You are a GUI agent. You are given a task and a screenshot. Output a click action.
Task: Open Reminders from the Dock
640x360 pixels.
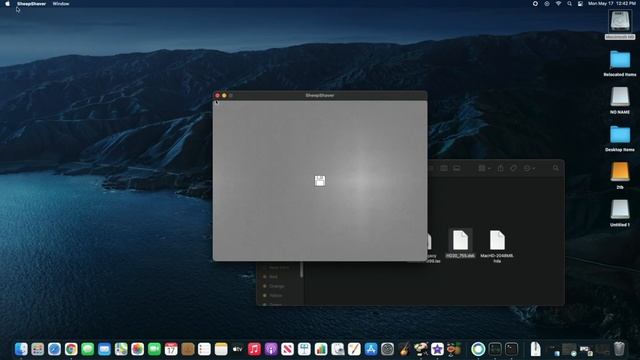click(204, 349)
